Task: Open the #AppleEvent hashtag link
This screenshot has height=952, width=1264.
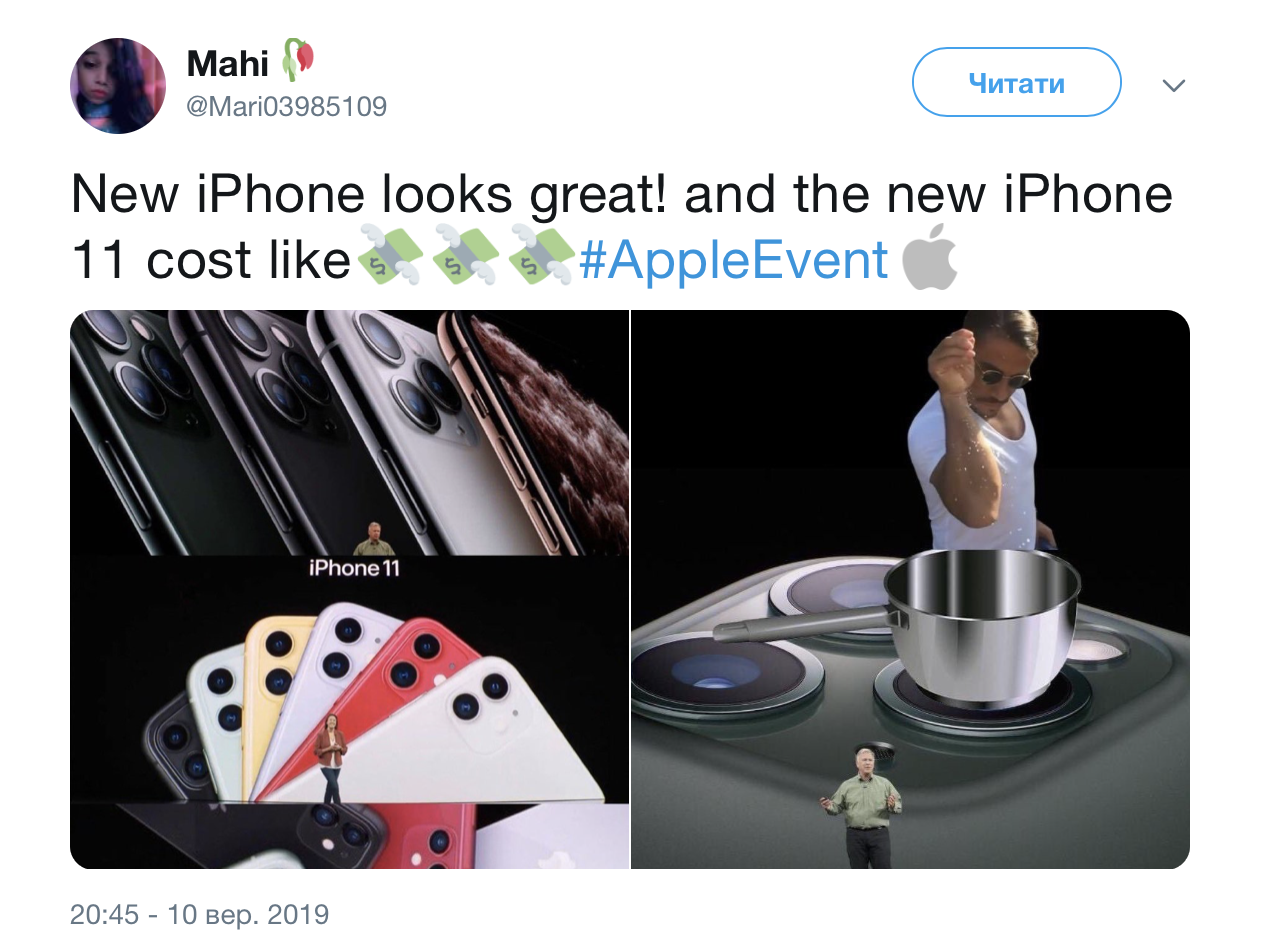Action: click(733, 260)
